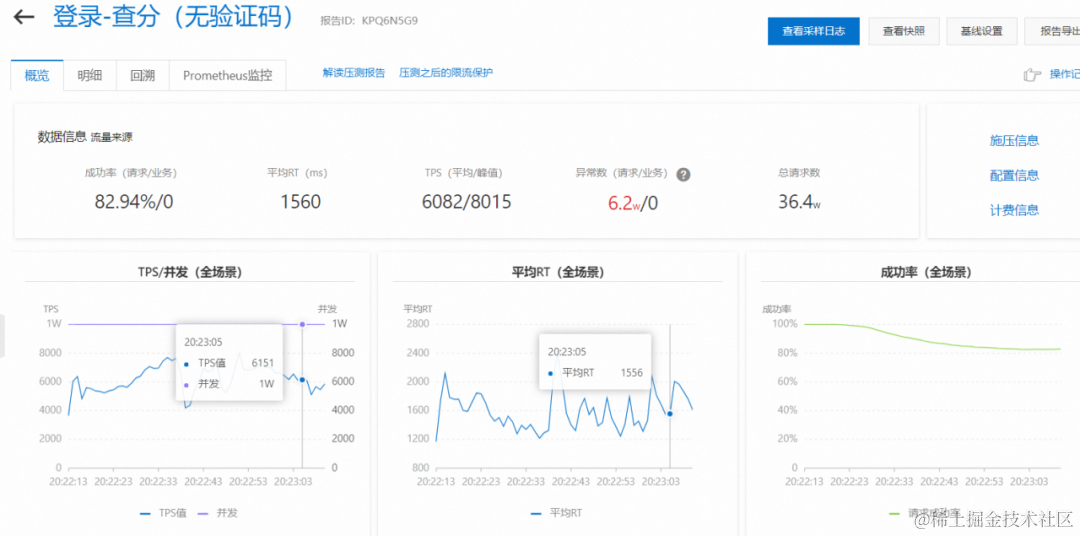Click the average RT value 1560
The width and height of the screenshot is (1080, 536).
[301, 202]
